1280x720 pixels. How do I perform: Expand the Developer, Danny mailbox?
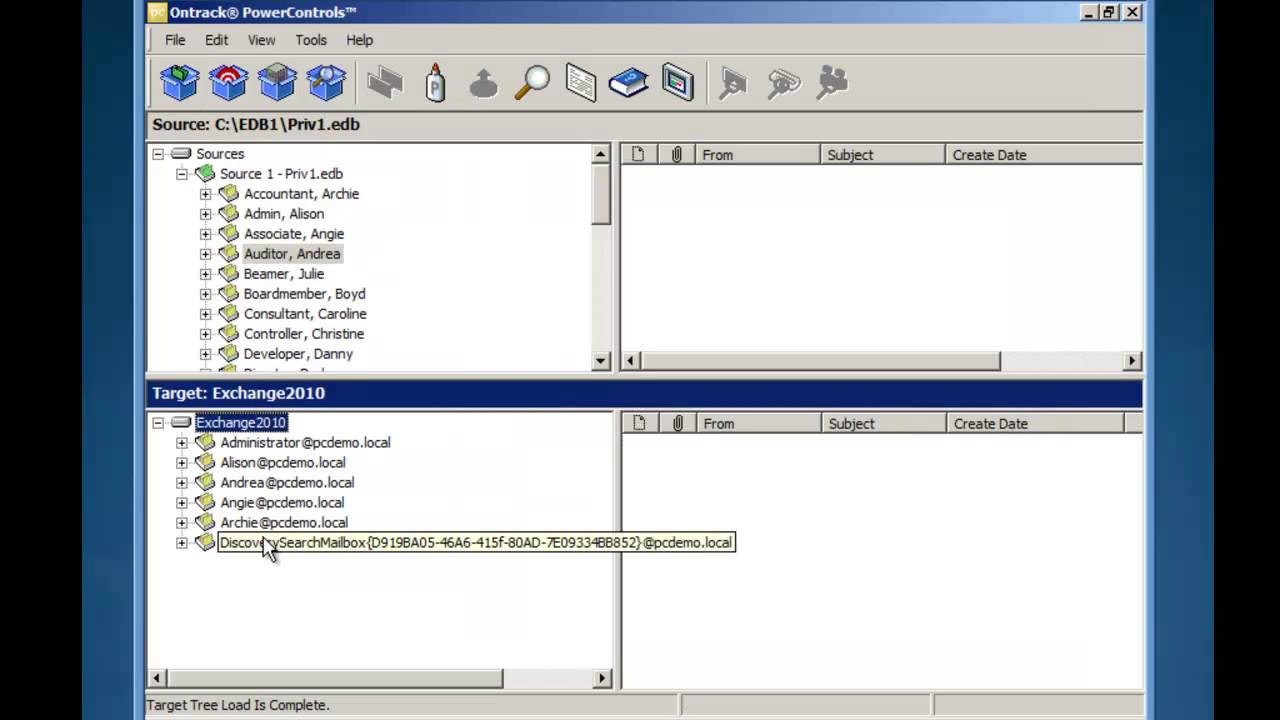click(206, 354)
